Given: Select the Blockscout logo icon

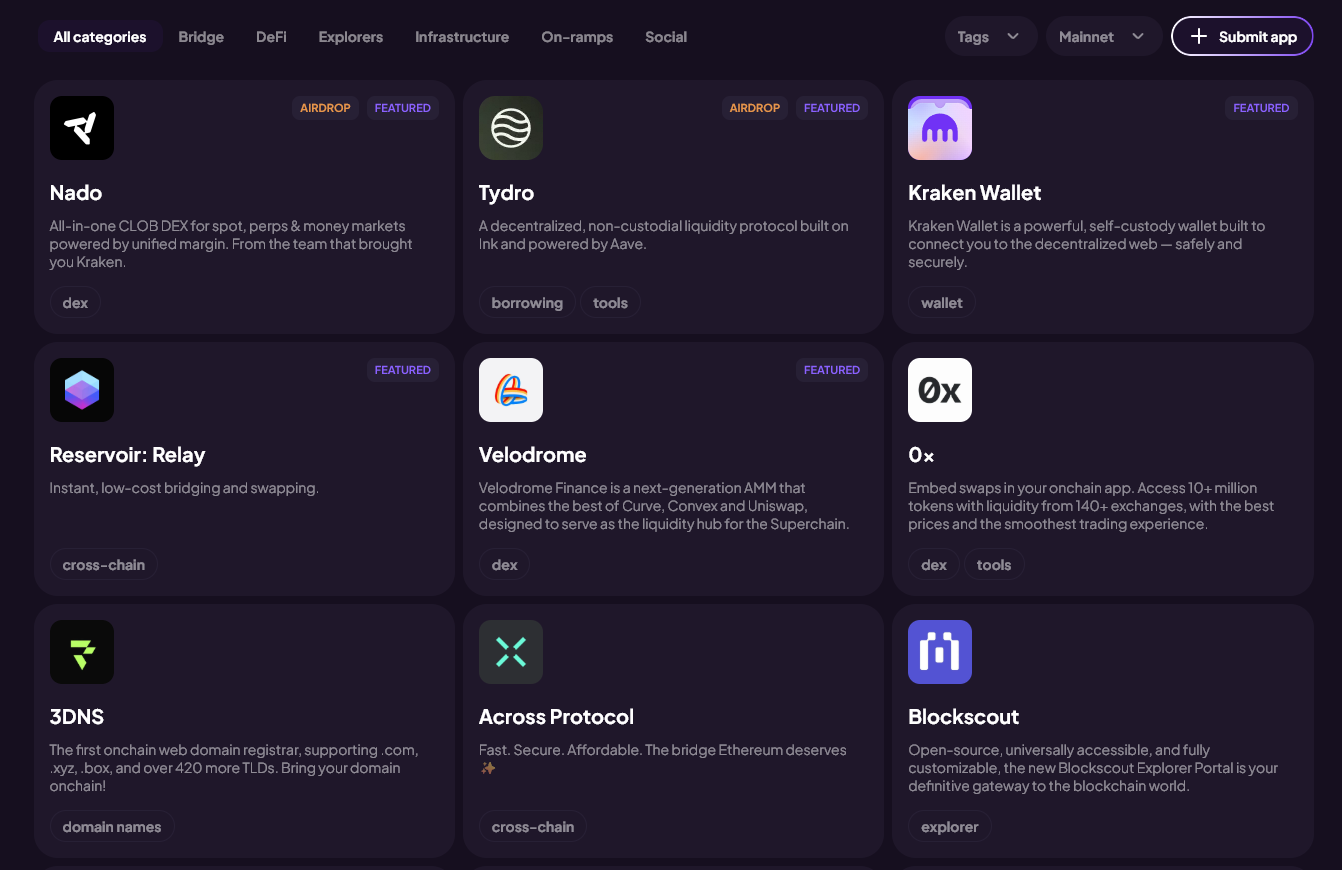Looking at the screenshot, I should [939, 652].
